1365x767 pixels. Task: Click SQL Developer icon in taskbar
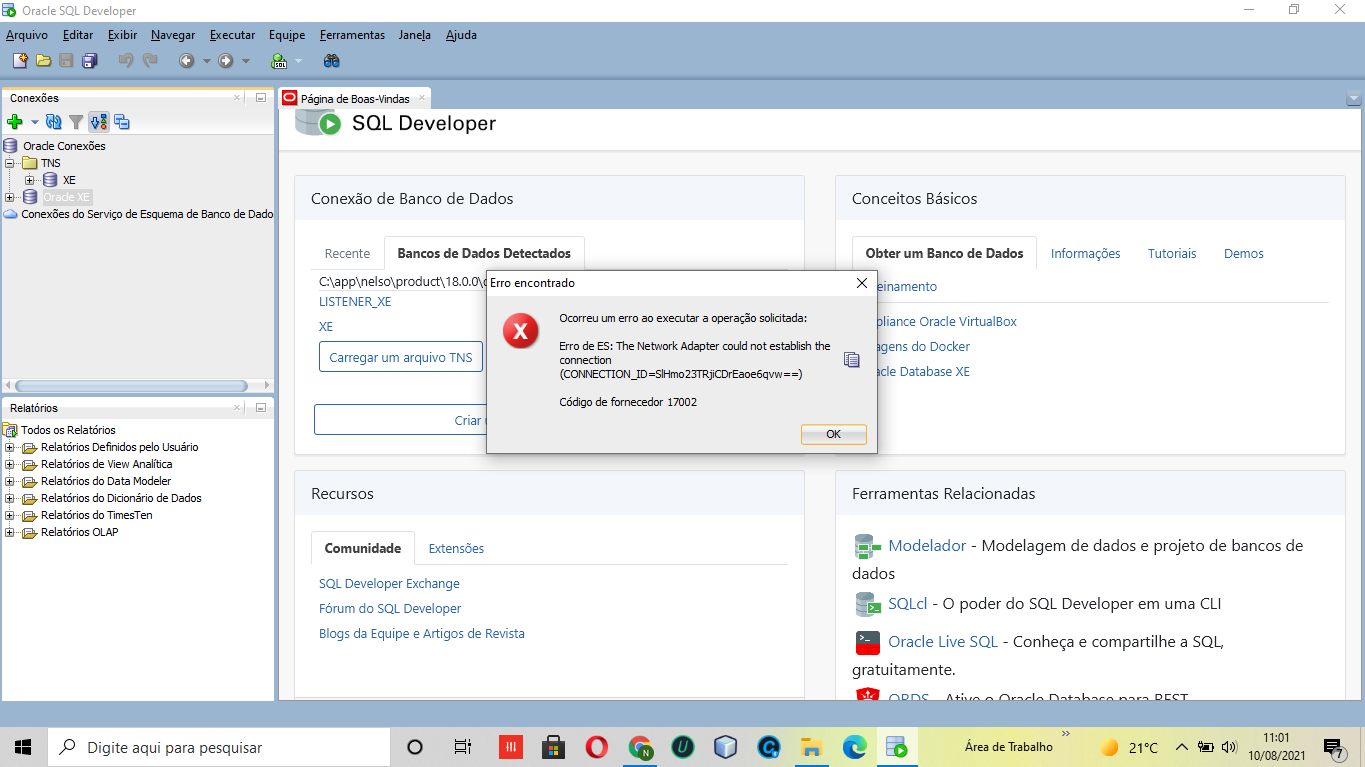(897, 747)
